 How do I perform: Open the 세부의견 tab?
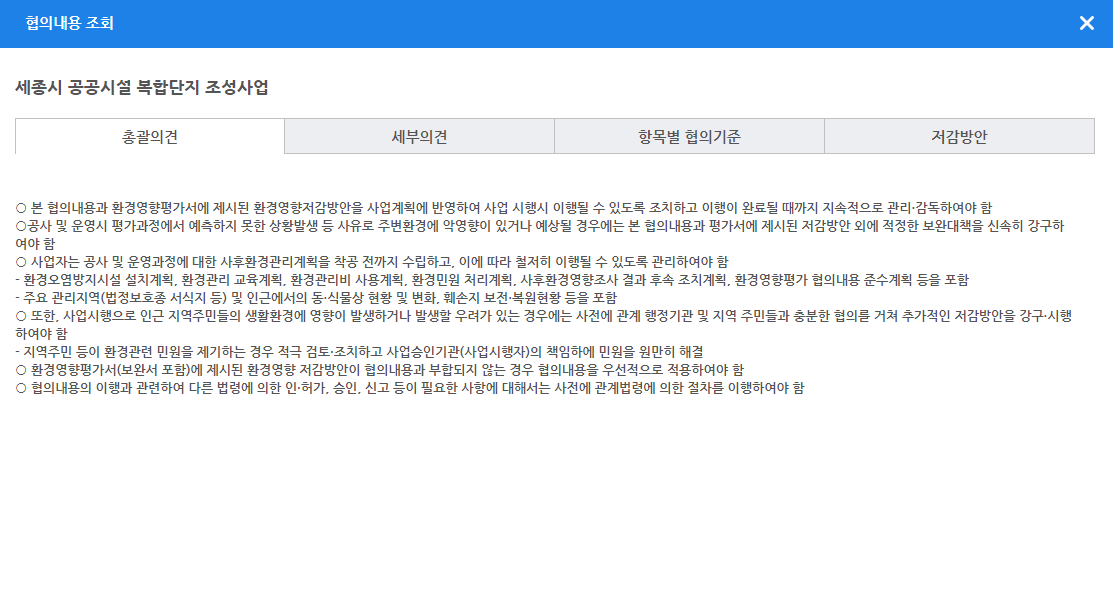click(419, 137)
